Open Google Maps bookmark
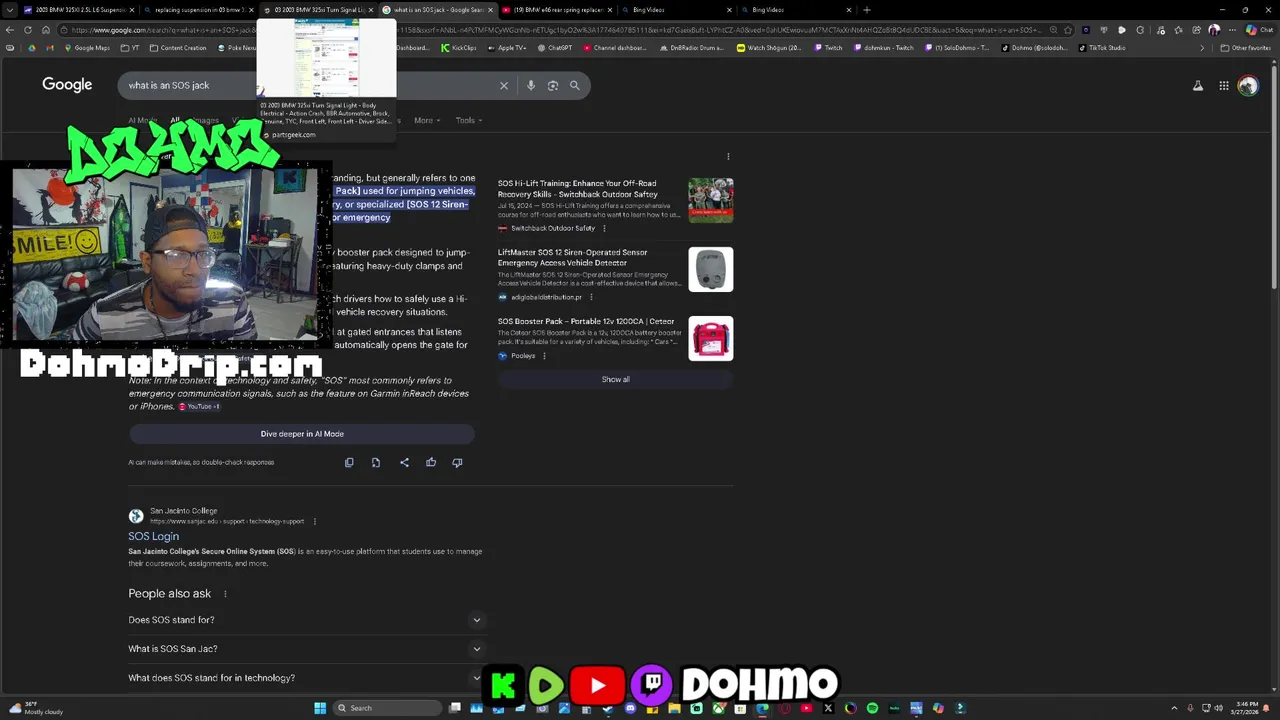This screenshot has height=720, width=1280. pos(87,48)
